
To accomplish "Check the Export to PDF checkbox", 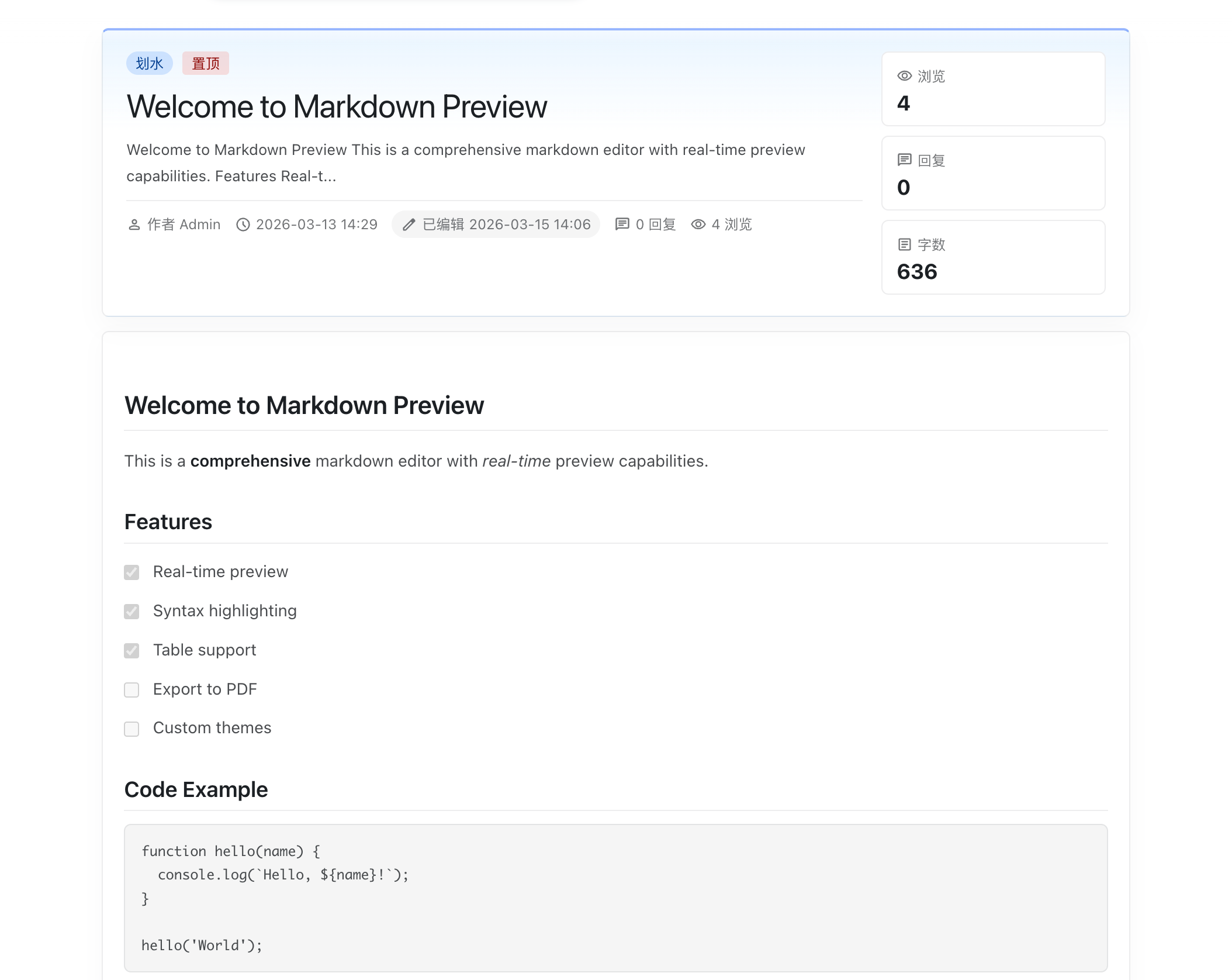I will pos(131,690).
